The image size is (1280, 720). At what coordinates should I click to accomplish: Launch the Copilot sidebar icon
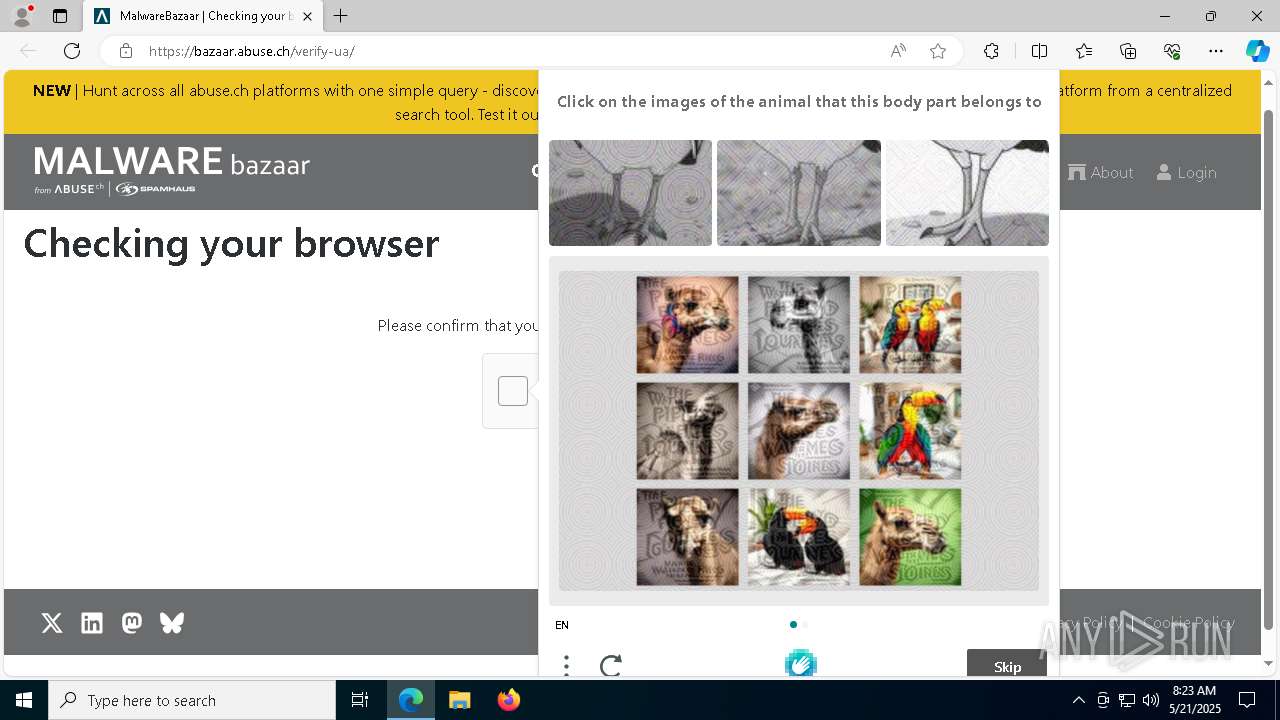click(1257, 51)
